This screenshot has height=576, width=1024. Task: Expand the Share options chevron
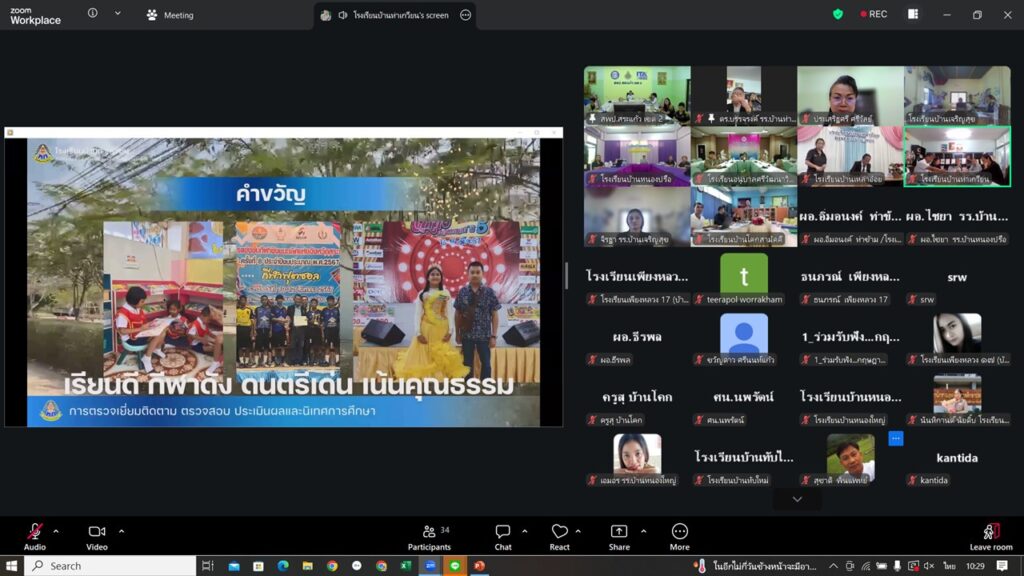tap(643, 531)
